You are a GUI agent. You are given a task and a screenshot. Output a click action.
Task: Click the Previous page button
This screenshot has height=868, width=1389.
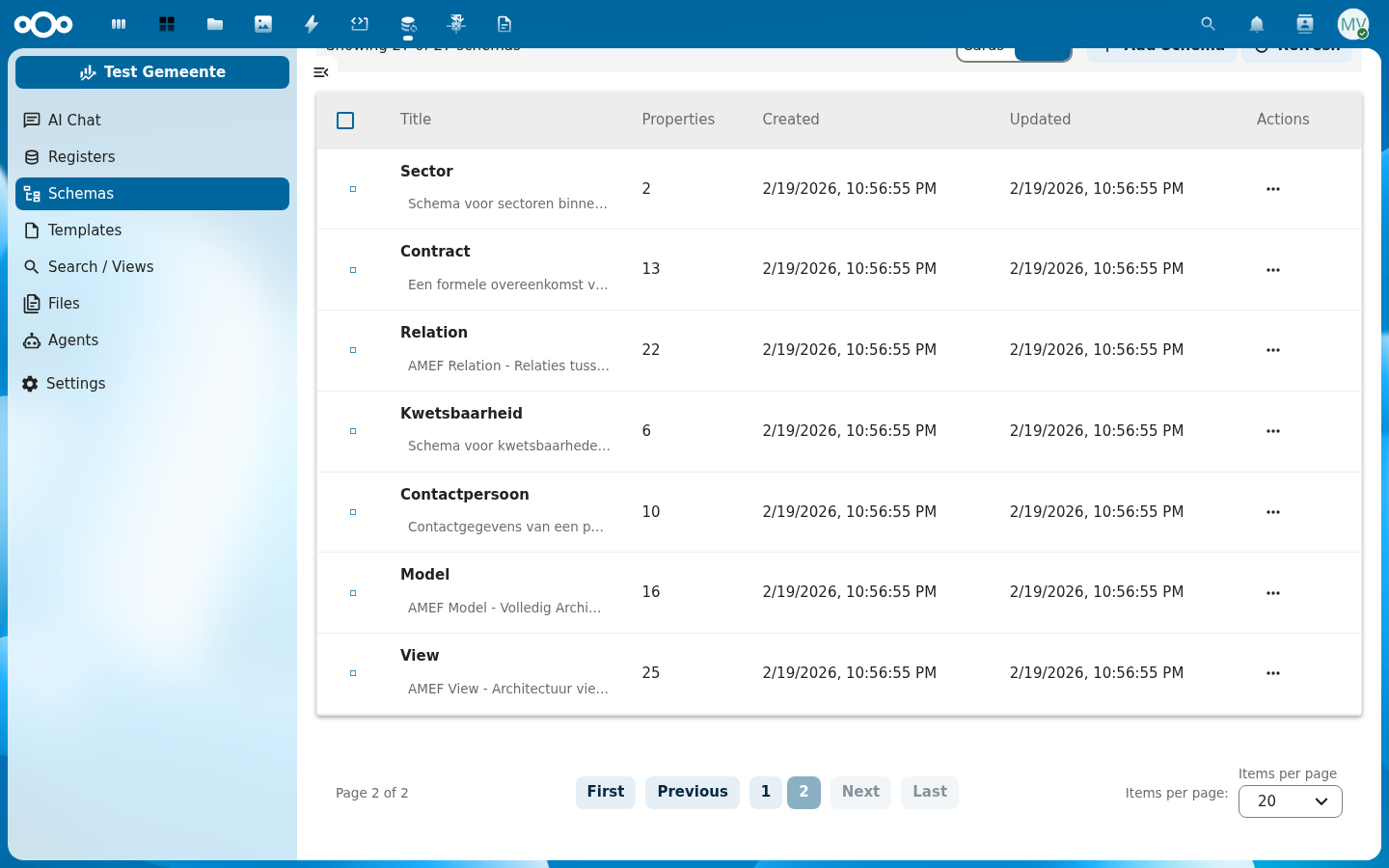click(692, 792)
